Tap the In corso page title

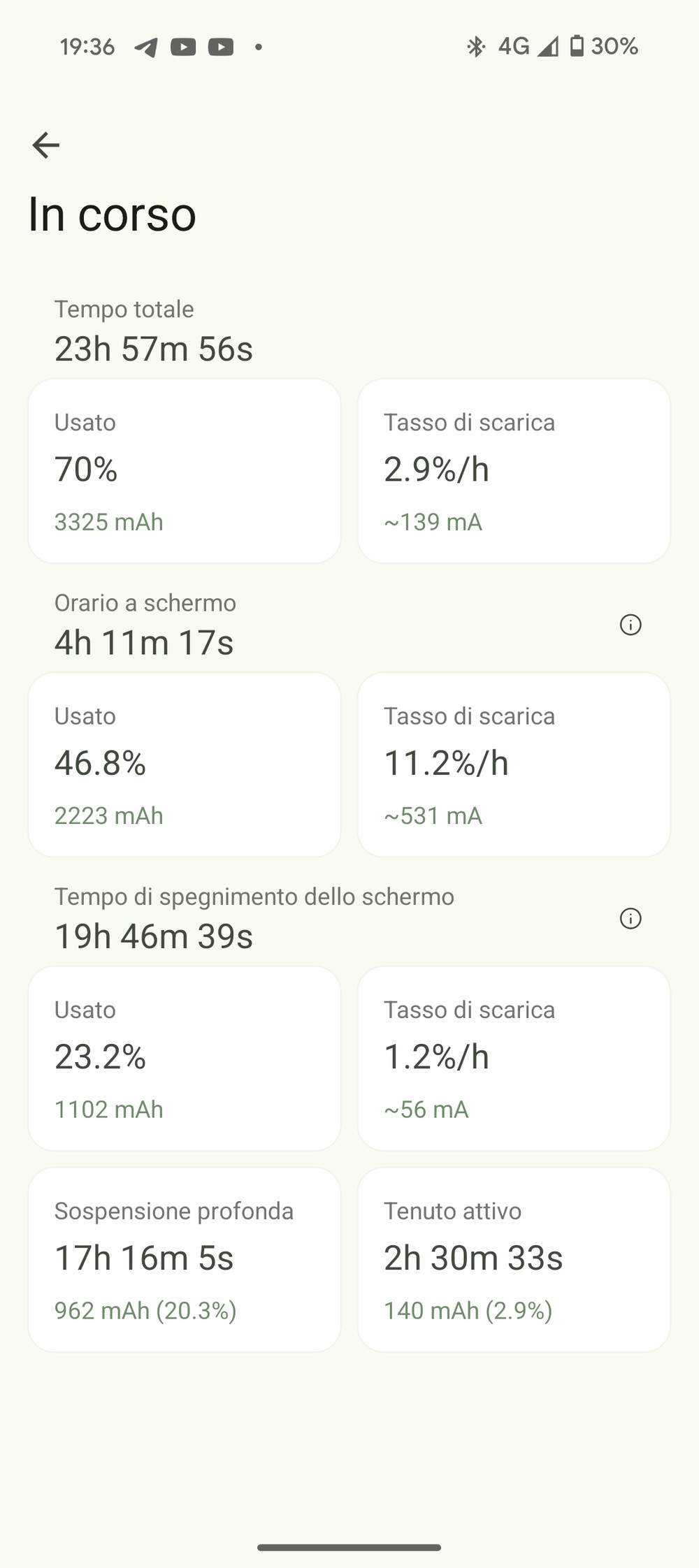[113, 214]
